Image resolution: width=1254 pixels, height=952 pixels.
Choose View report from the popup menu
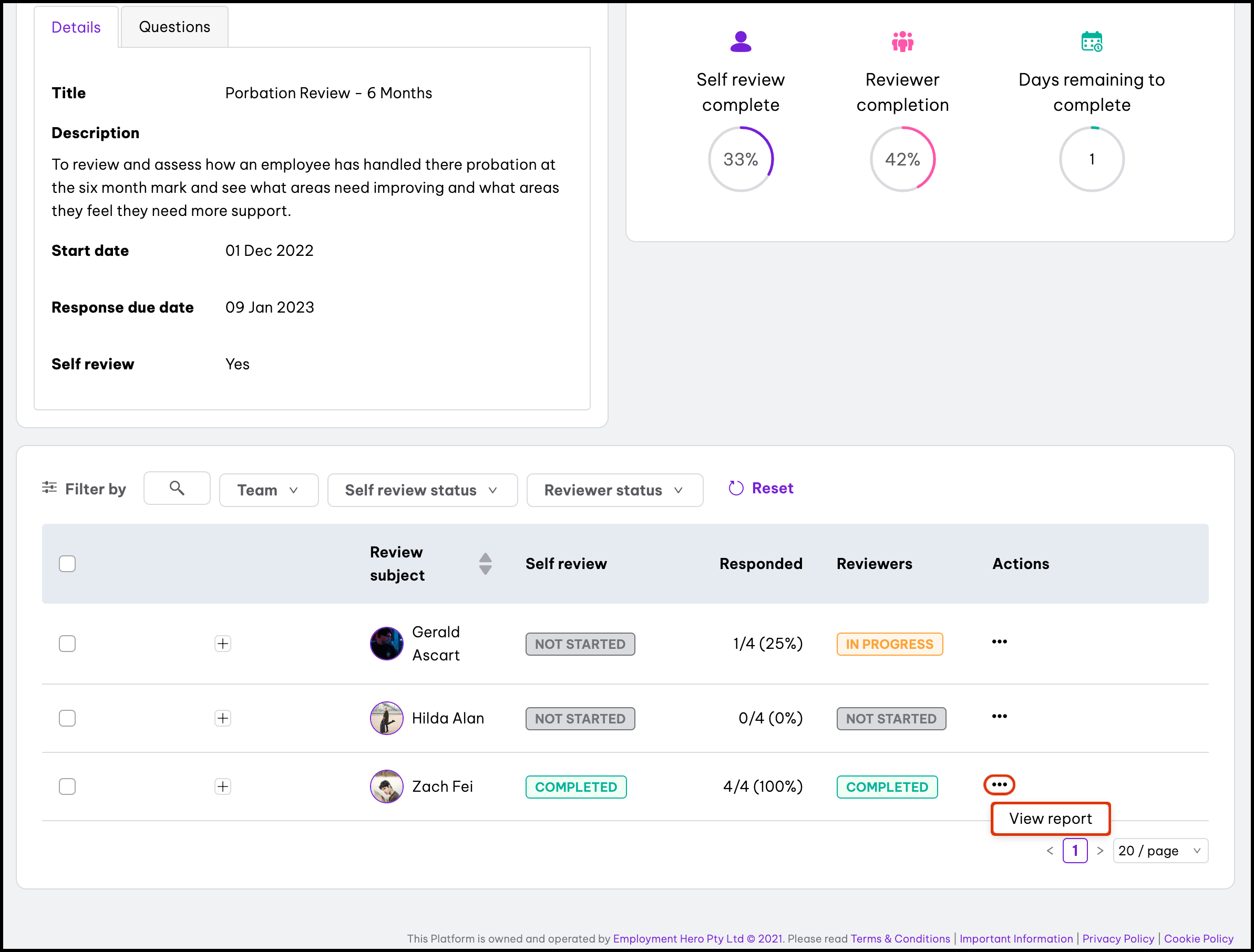pos(1050,819)
